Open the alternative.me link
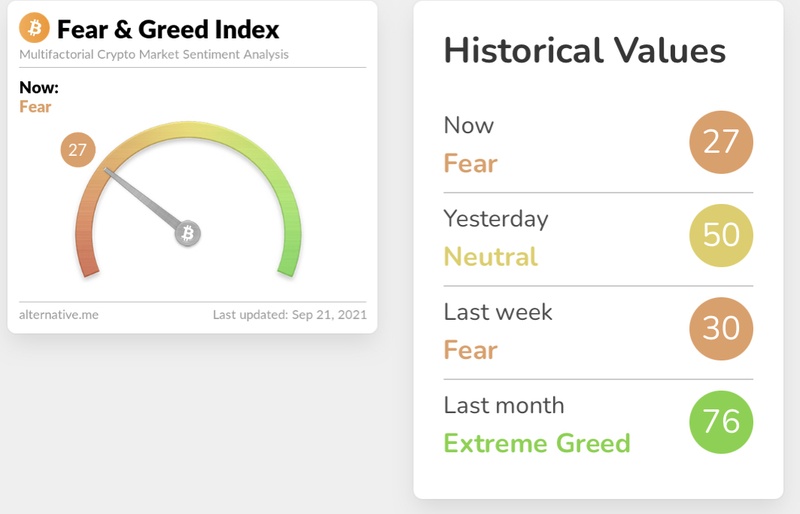The image size is (800, 514). [58, 315]
